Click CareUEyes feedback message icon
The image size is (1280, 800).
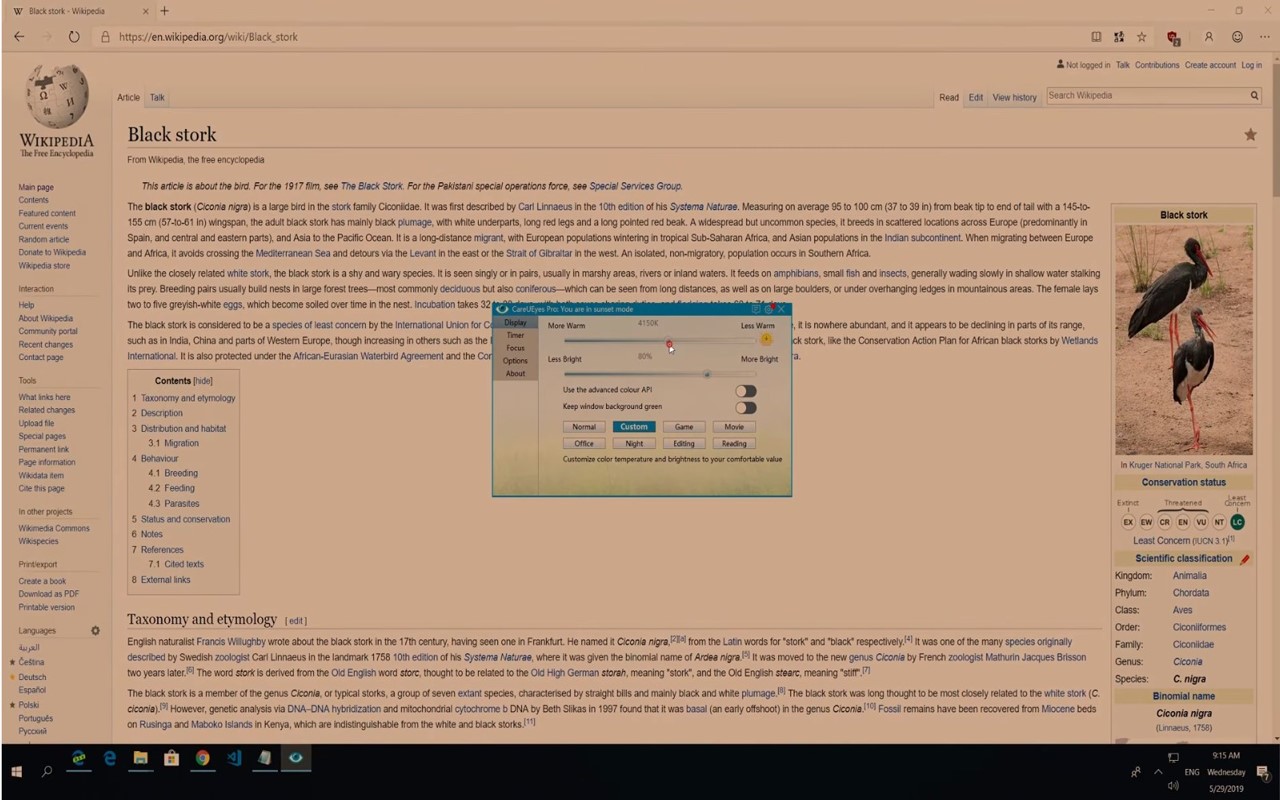(x=756, y=310)
